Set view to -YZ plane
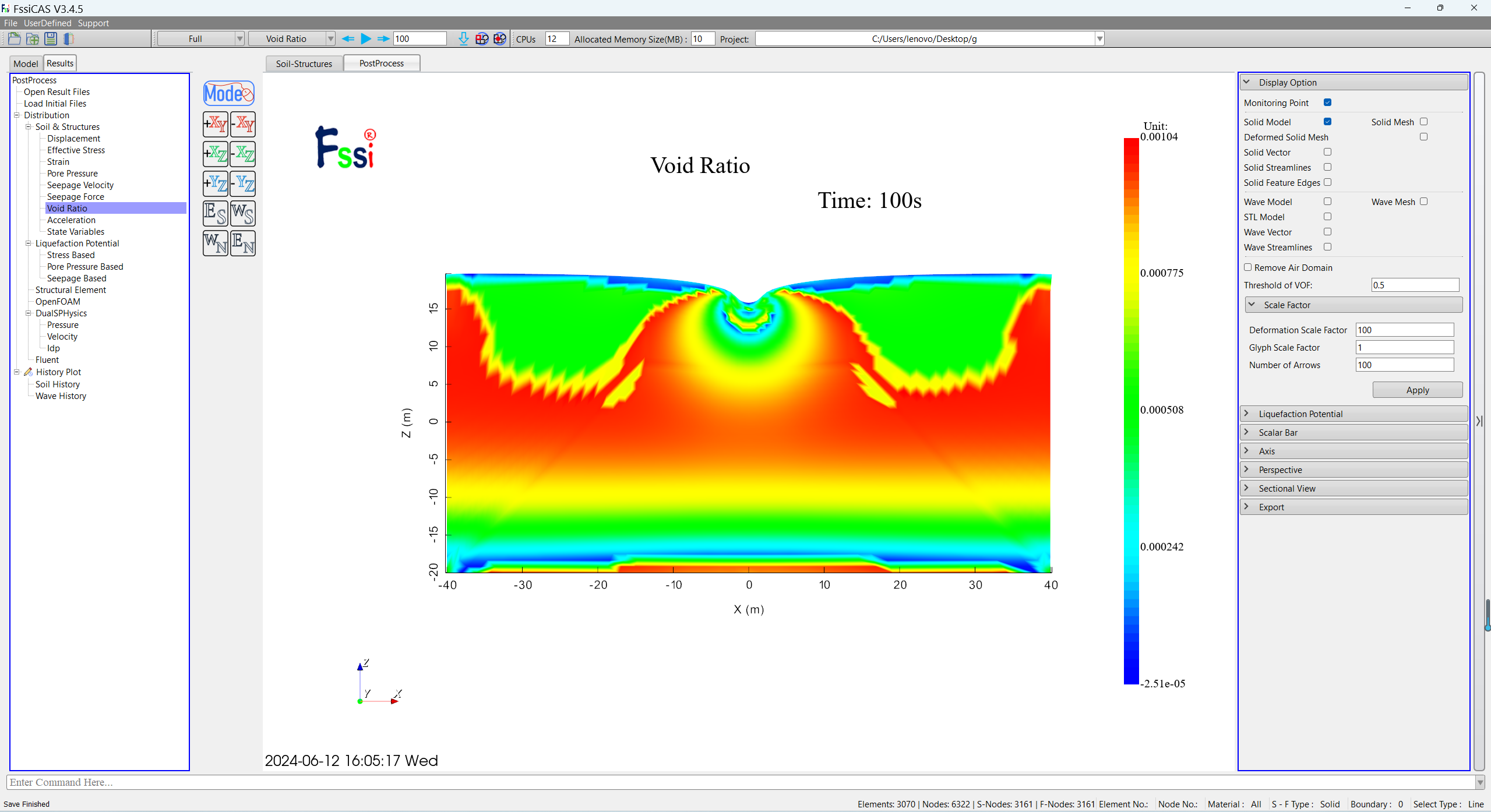 (x=242, y=183)
